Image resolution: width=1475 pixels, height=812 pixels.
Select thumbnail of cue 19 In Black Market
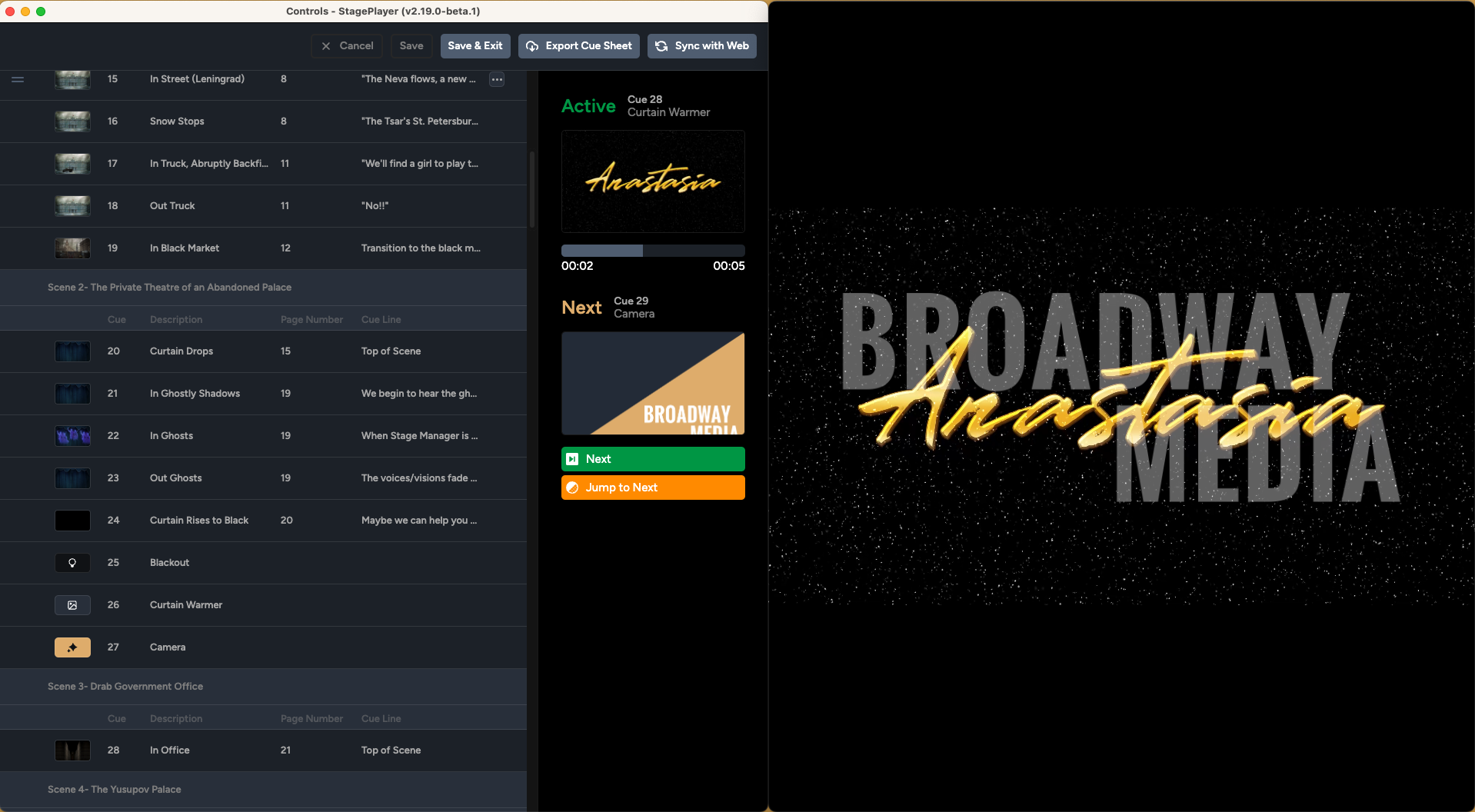click(x=72, y=248)
